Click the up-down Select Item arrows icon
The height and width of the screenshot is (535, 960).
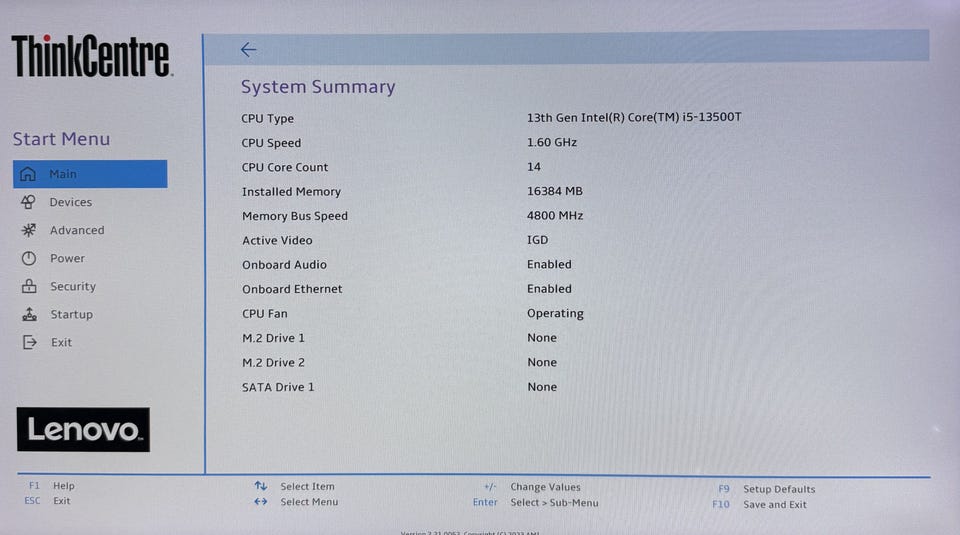(261, 486)
